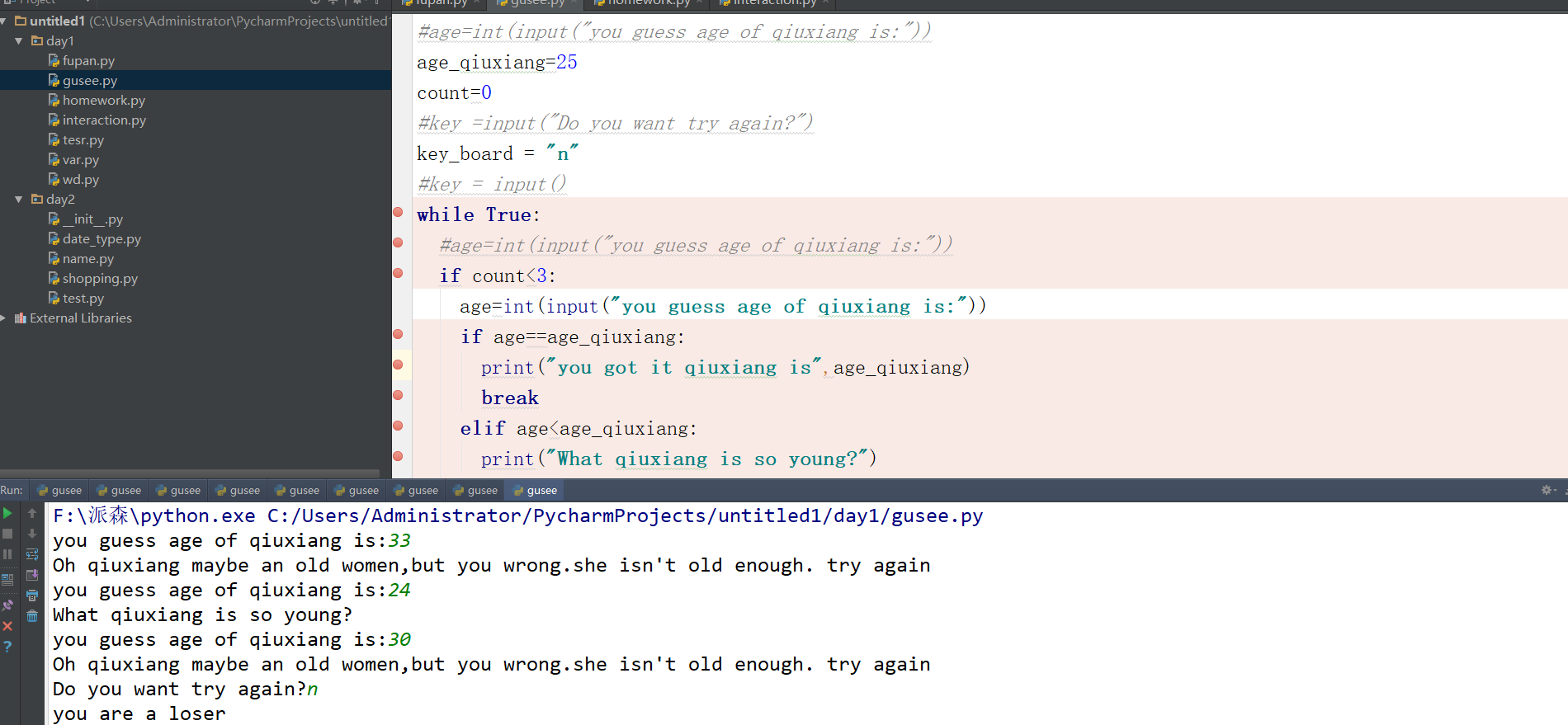This screenshot has height=725, width=1568.
Task: Click the python.exe command line in console
Action: point(517,516)
